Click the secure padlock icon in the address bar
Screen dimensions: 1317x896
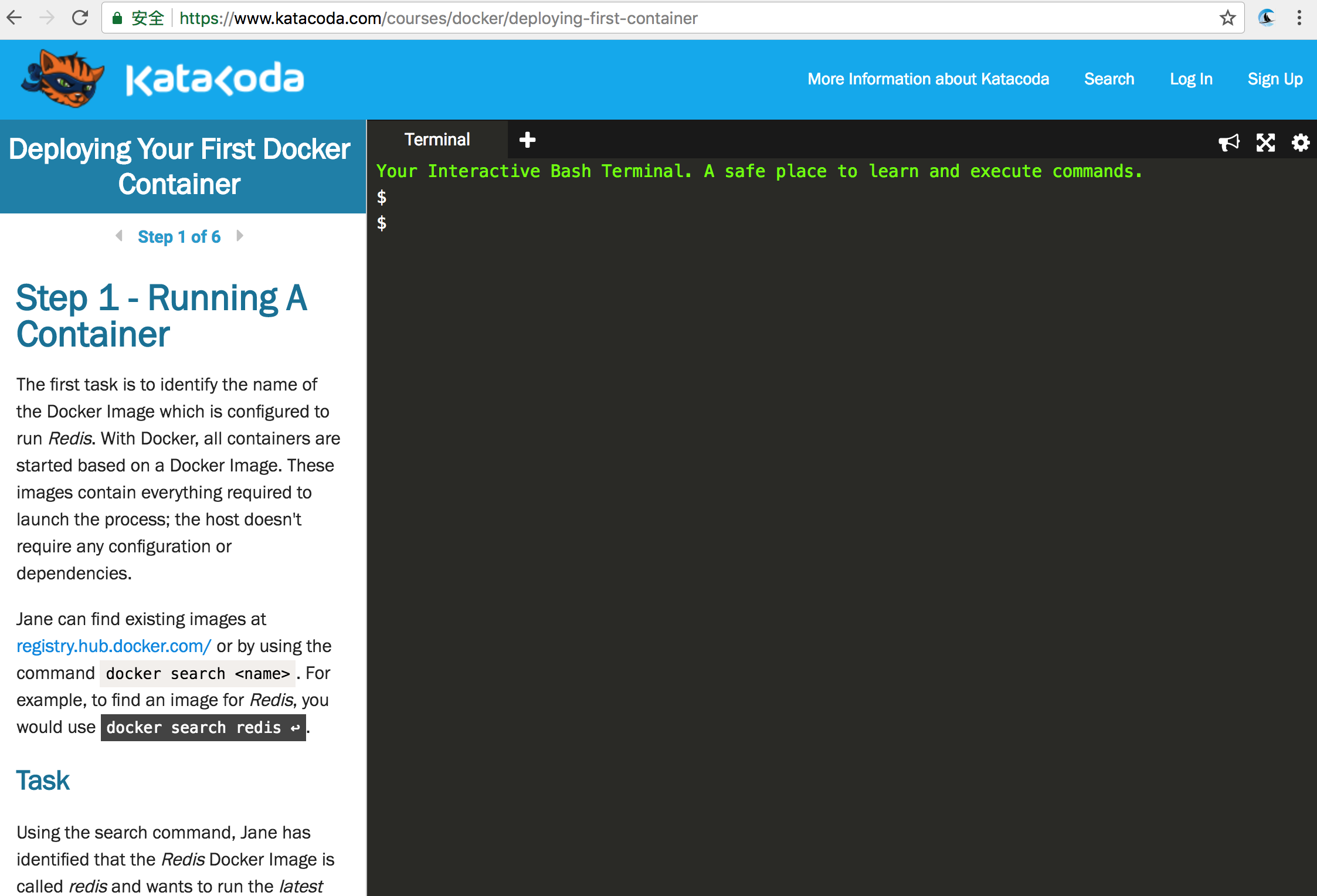pyautogui.click(x=117, y=18)
